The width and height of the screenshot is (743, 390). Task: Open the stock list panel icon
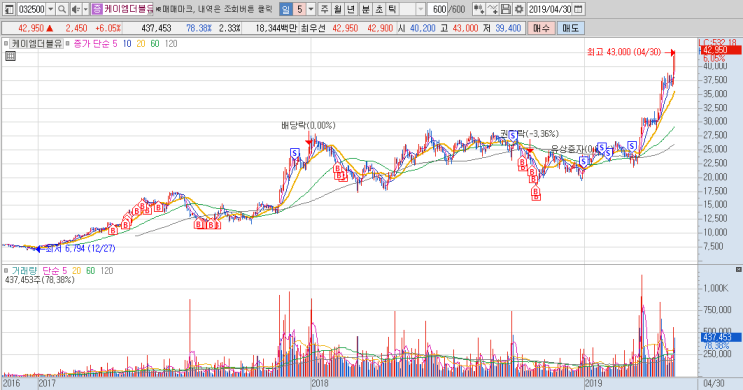click(x=9, y=9)
